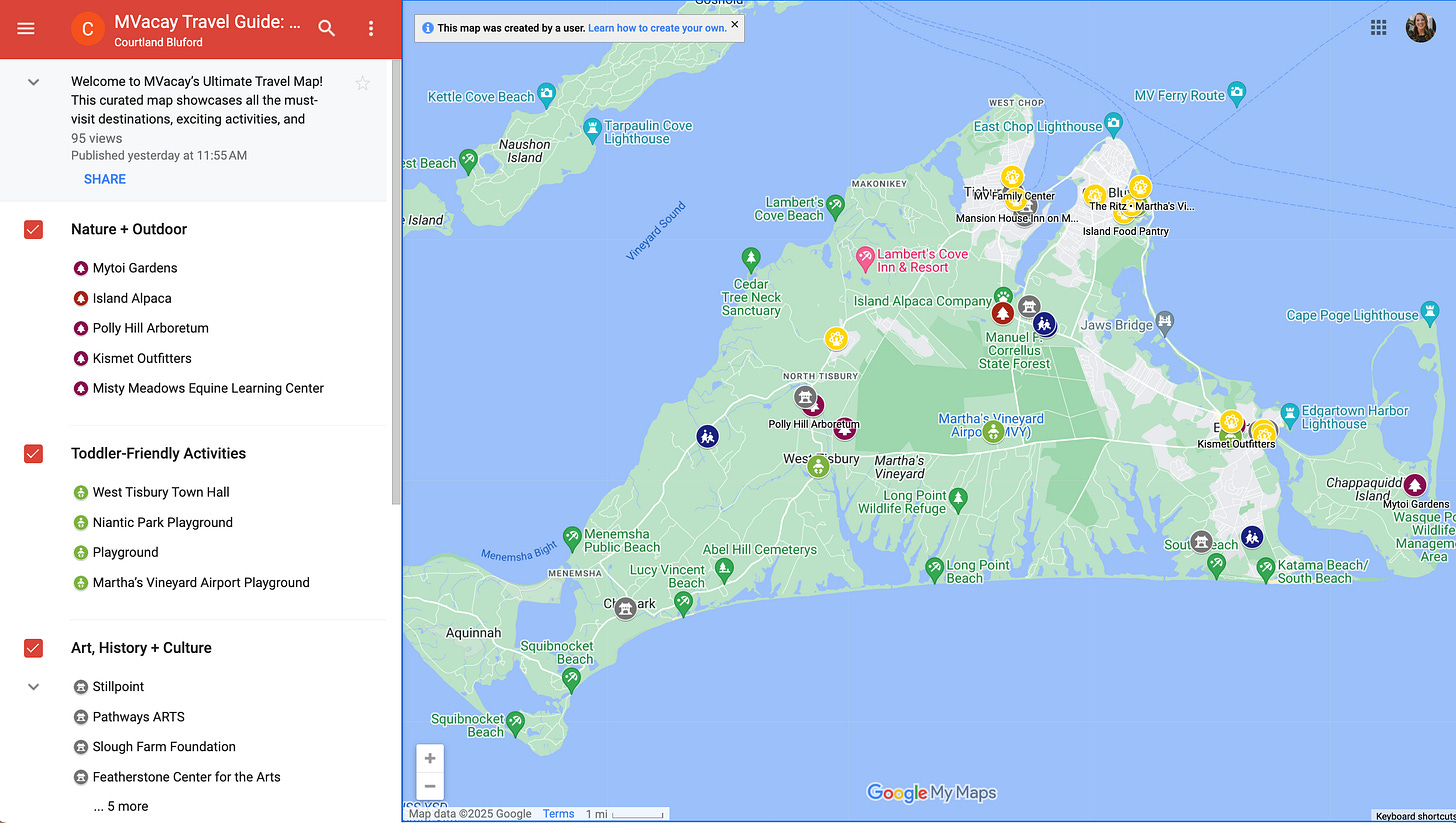Uncheck the Nature + Outdoor layer checkbox
1456x823 pixels.
tap(33, 229)
